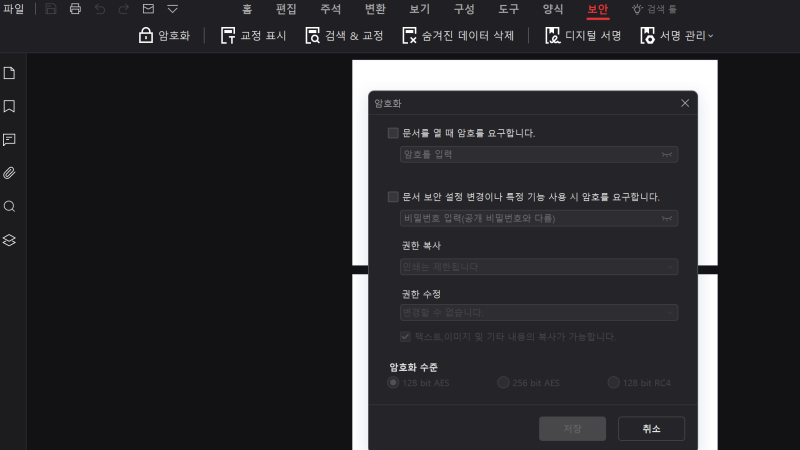Switch to the 양식 tab
The image size is (800, 450).
(x=553, y=9)
